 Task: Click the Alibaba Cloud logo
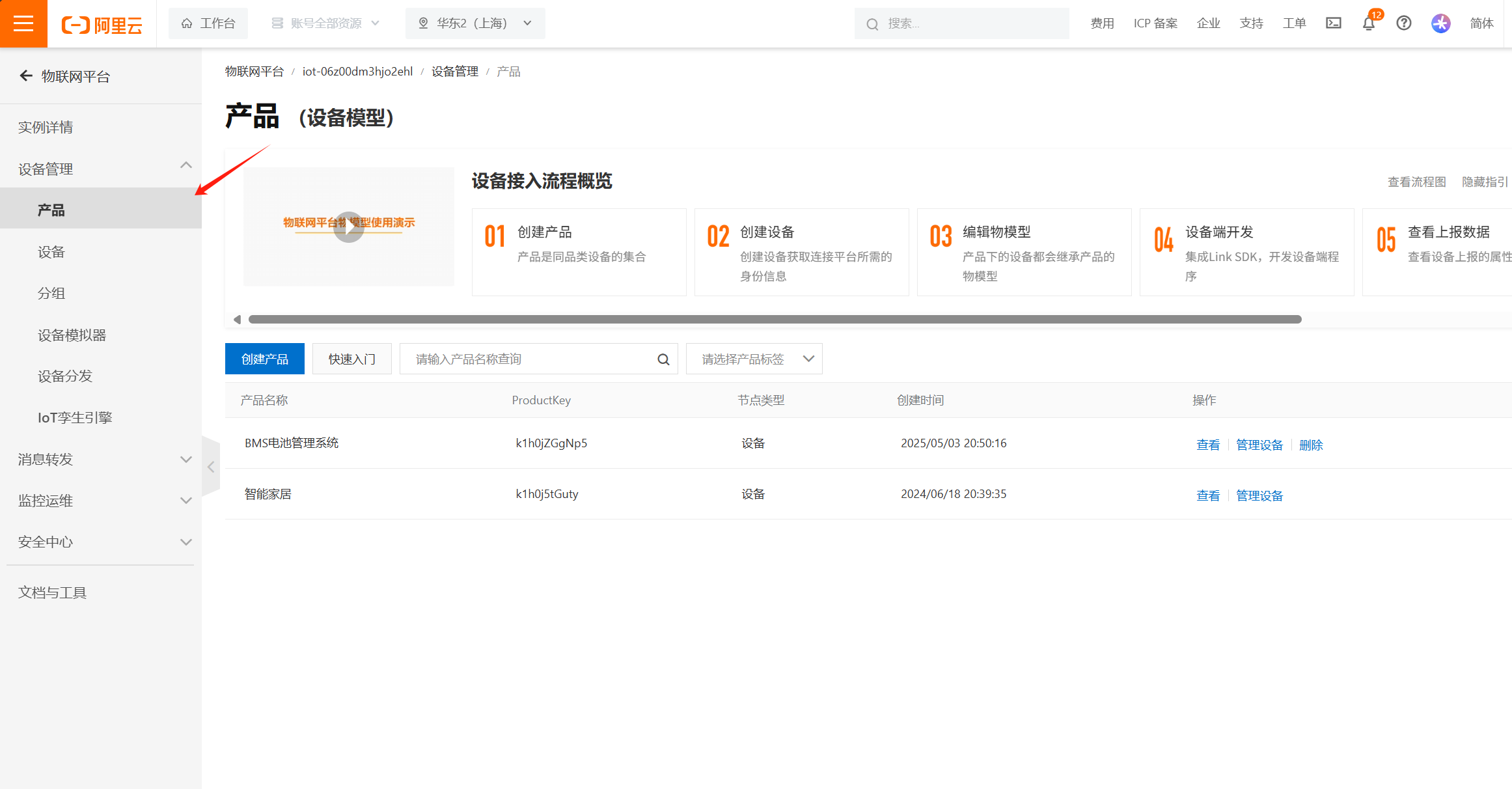coord(102,25)
